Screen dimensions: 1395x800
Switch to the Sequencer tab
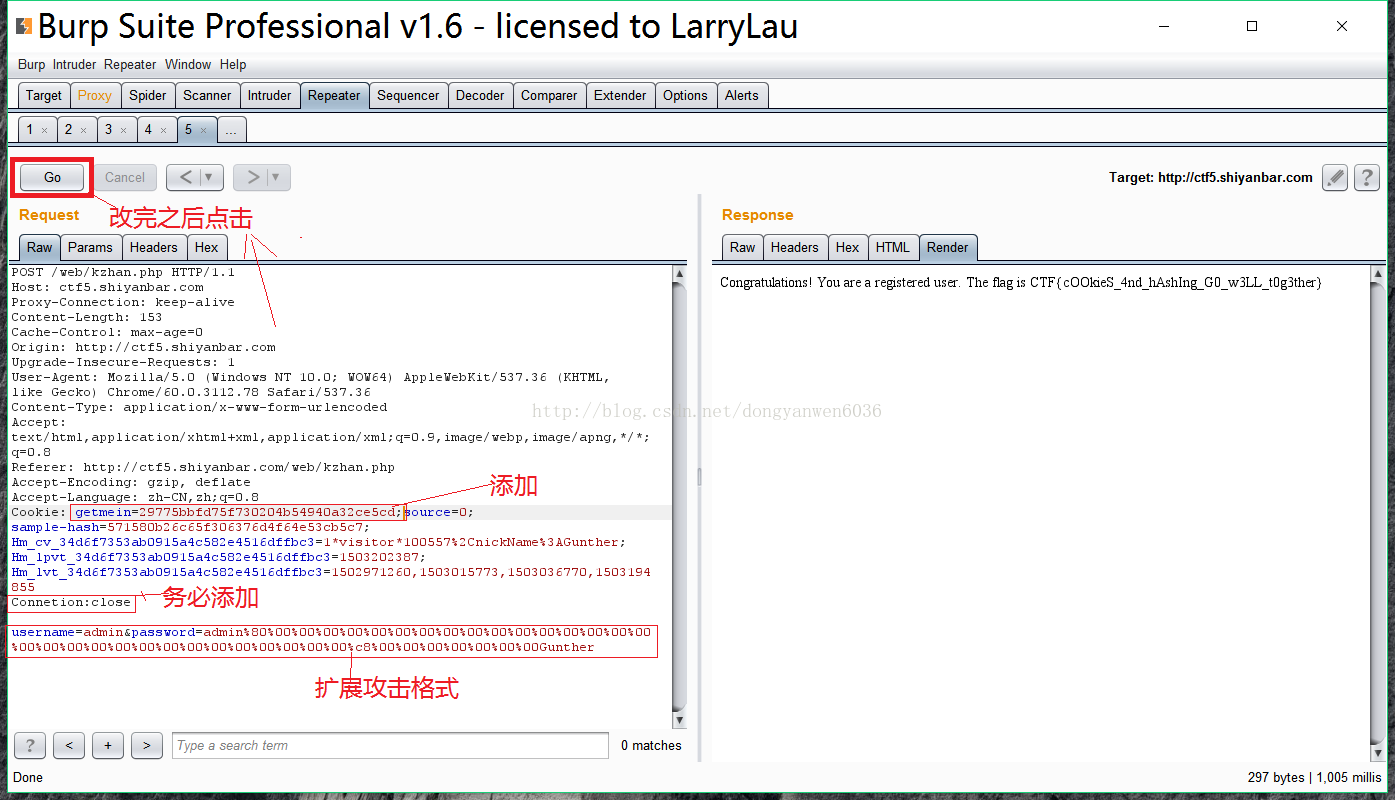(408, 95)
